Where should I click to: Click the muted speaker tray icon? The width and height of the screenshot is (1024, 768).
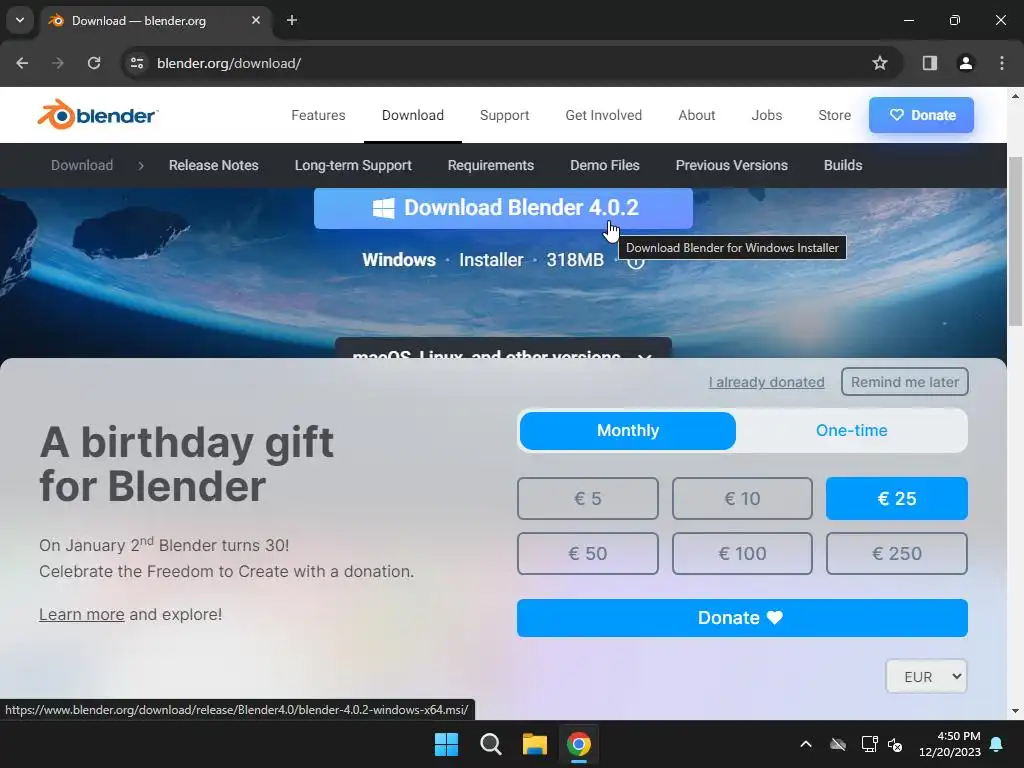(895, 744)
